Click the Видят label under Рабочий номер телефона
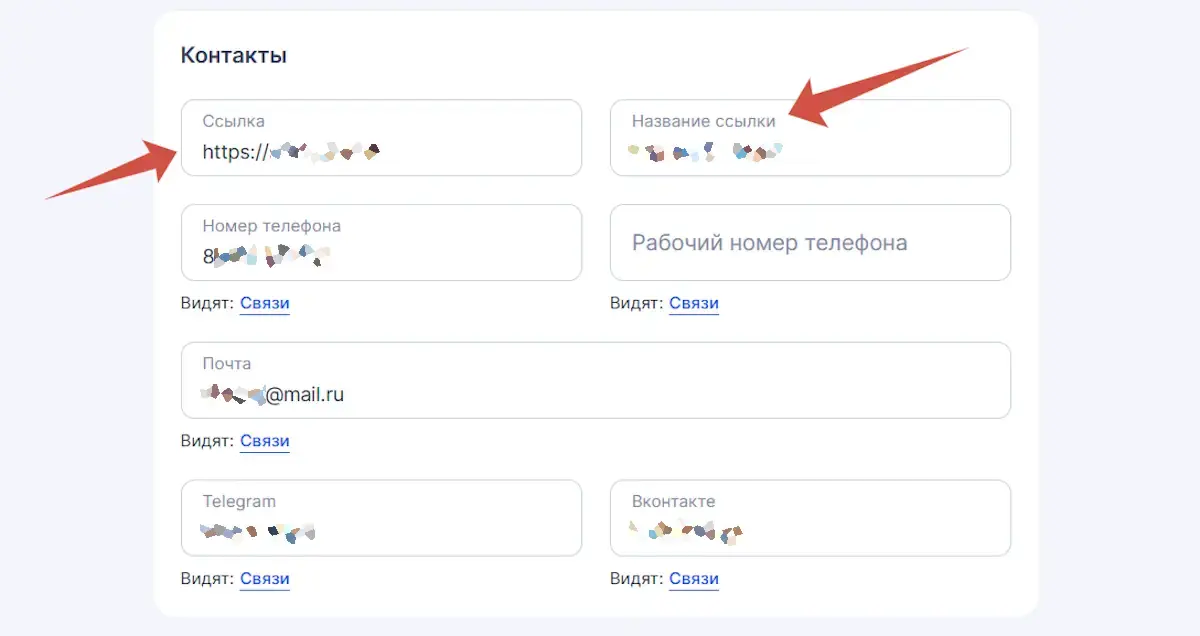Image resolution: width=1200 pixels, height=636 pixels. pyautogui.click(x=639, y=303)
